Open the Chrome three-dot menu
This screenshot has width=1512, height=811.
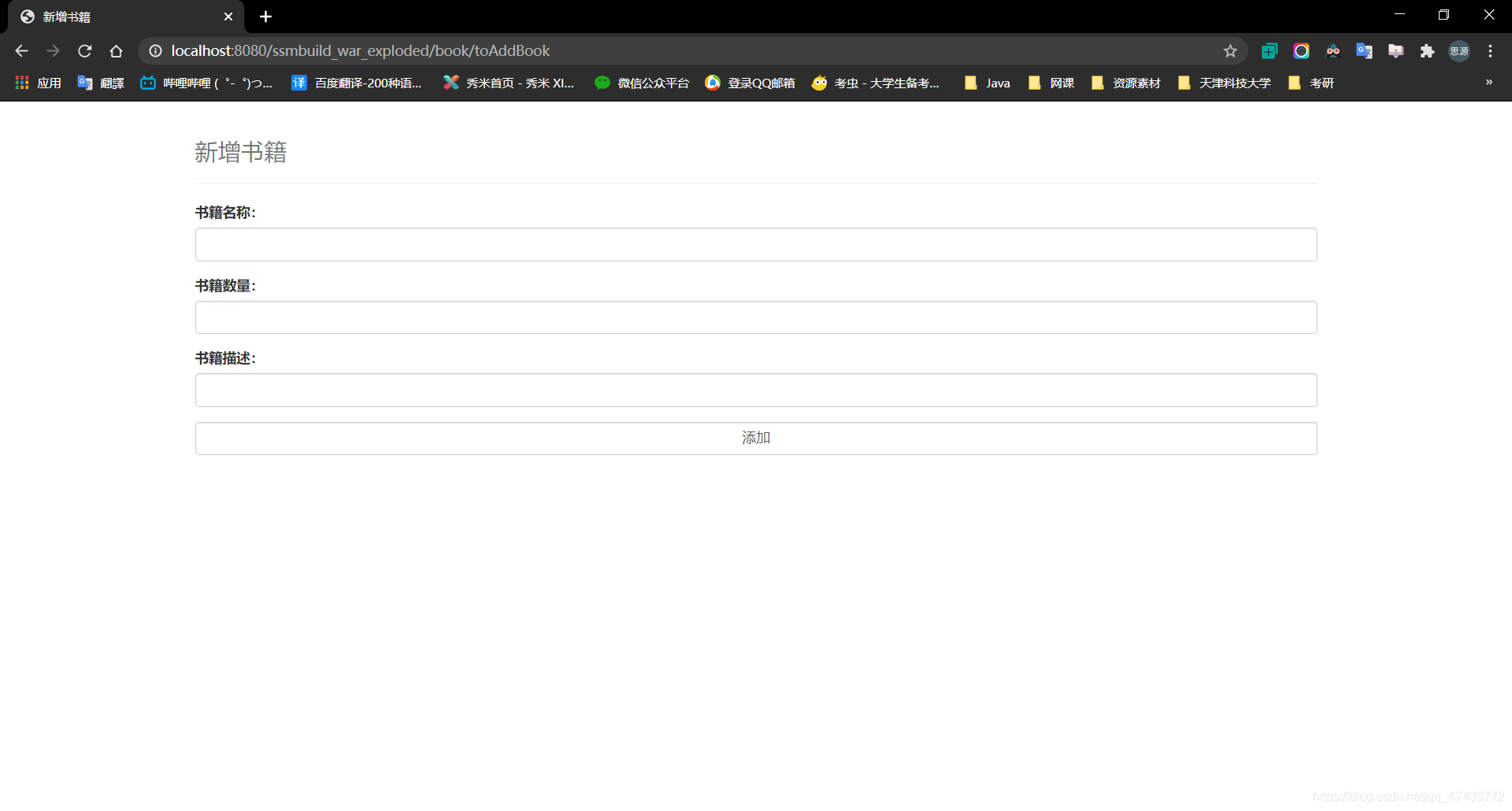(1490, 51)
